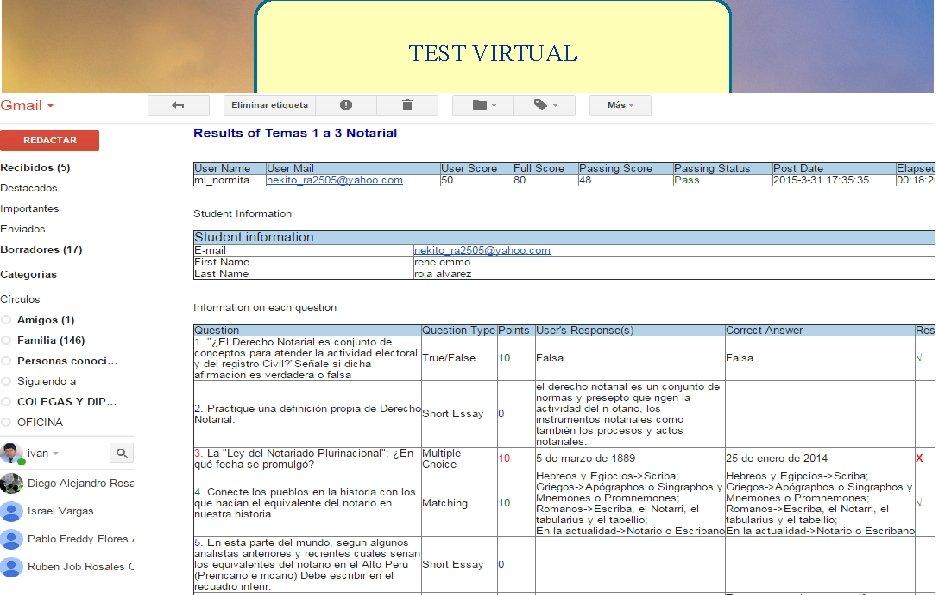Select the OFICINA circle
Viewport: 936px width, 595px height.
[40, 422]
